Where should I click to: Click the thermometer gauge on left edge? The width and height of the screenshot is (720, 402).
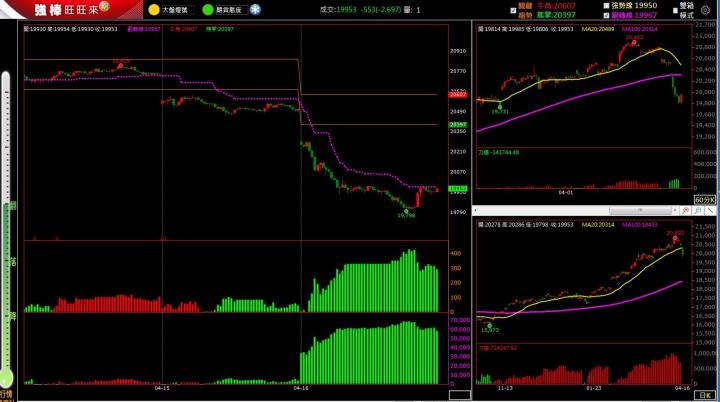7,230
